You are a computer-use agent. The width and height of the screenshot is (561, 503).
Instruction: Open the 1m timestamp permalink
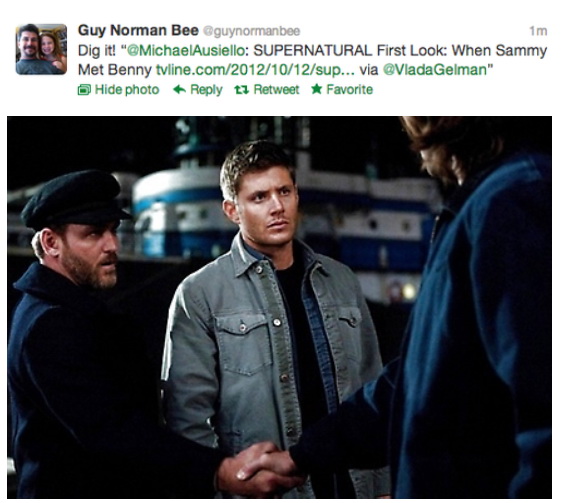tap(538, 31)
